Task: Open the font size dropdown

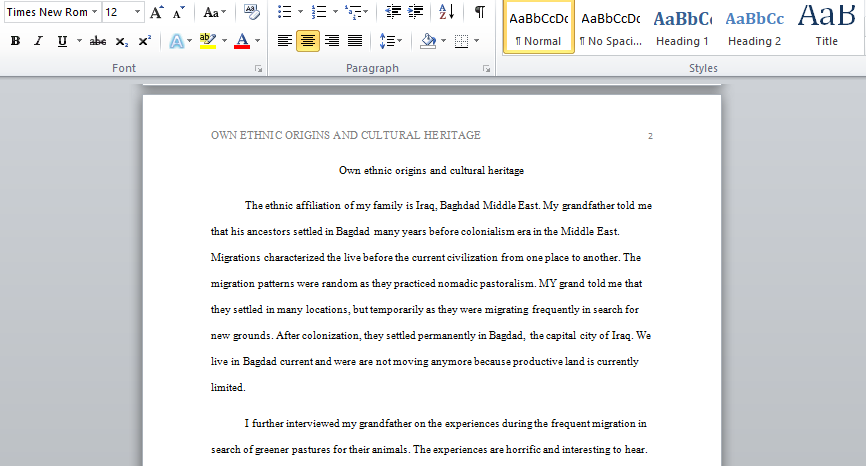Action: pos(138,12)
